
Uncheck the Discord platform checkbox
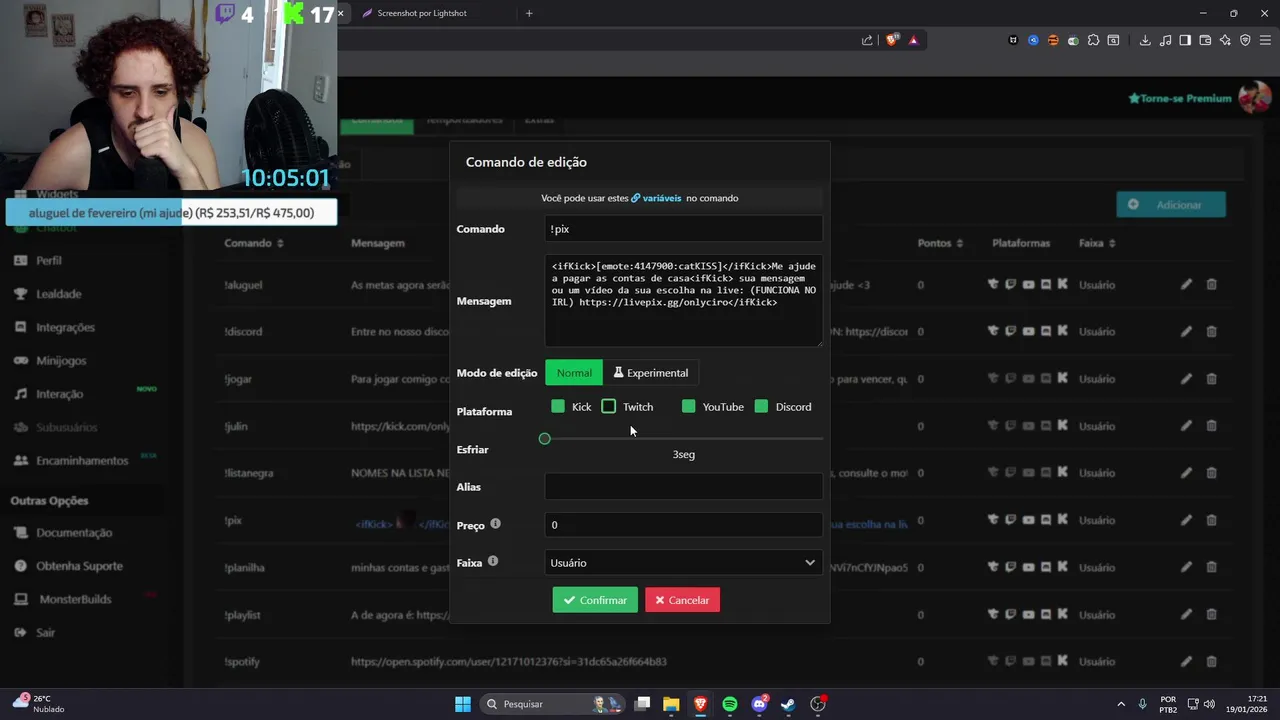761,406
